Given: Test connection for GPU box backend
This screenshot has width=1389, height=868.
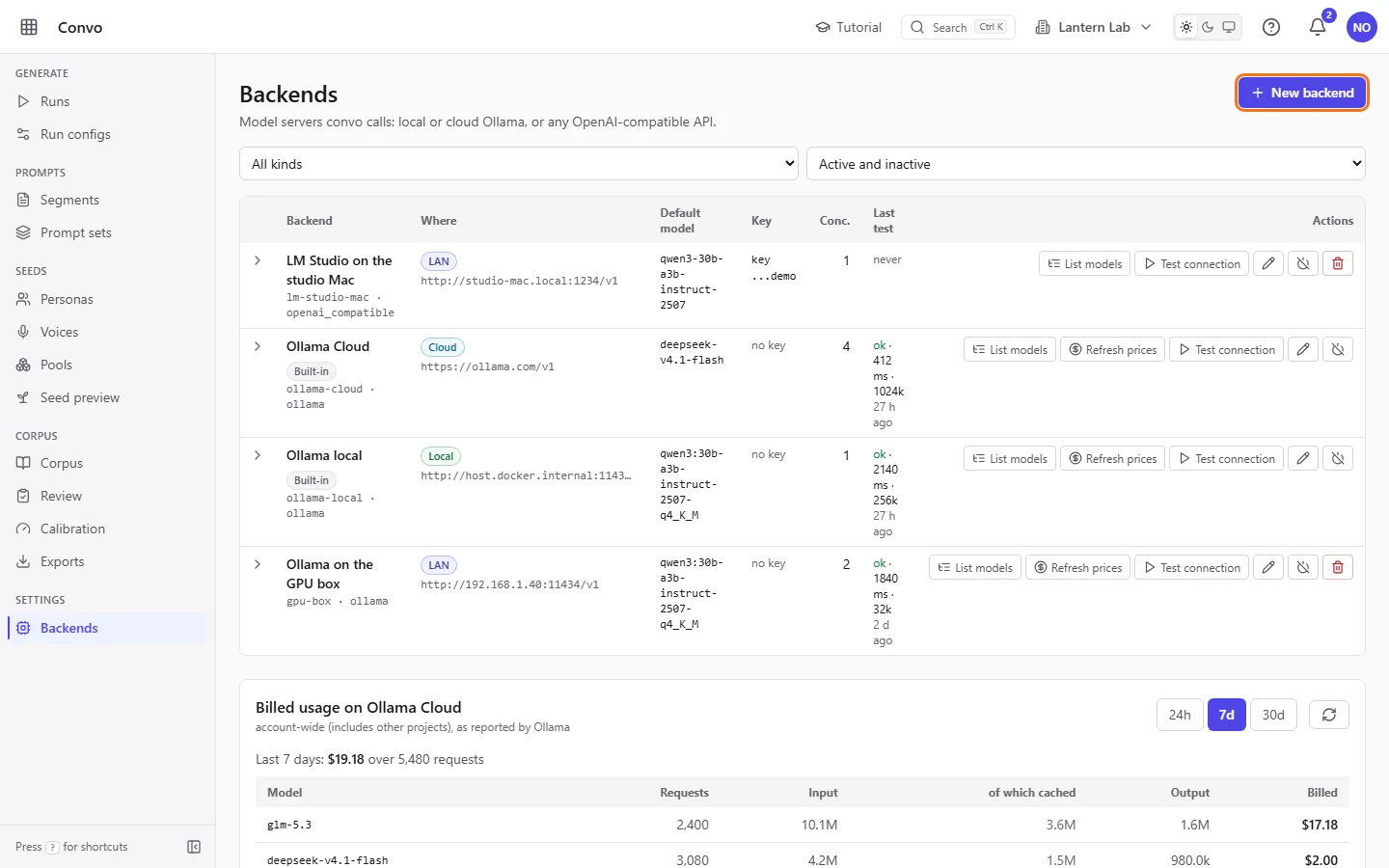Looking at the screenshot, I should click(x=1191, y=567).
